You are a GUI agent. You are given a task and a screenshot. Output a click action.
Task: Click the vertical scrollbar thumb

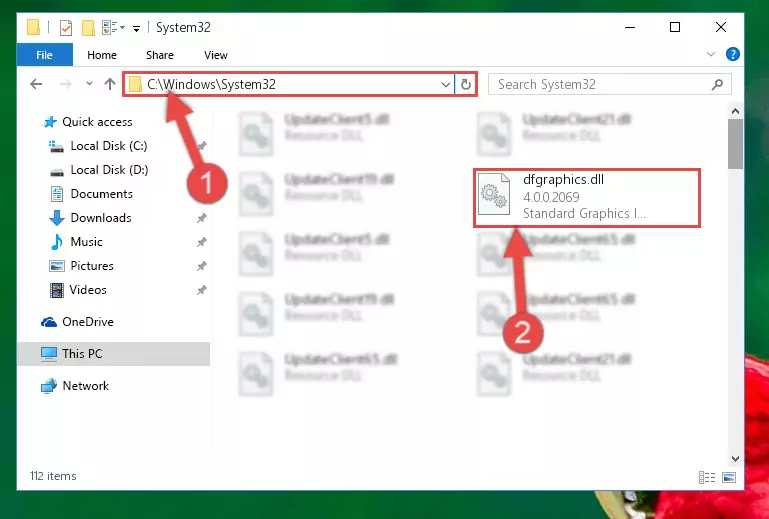coord(735,144)
